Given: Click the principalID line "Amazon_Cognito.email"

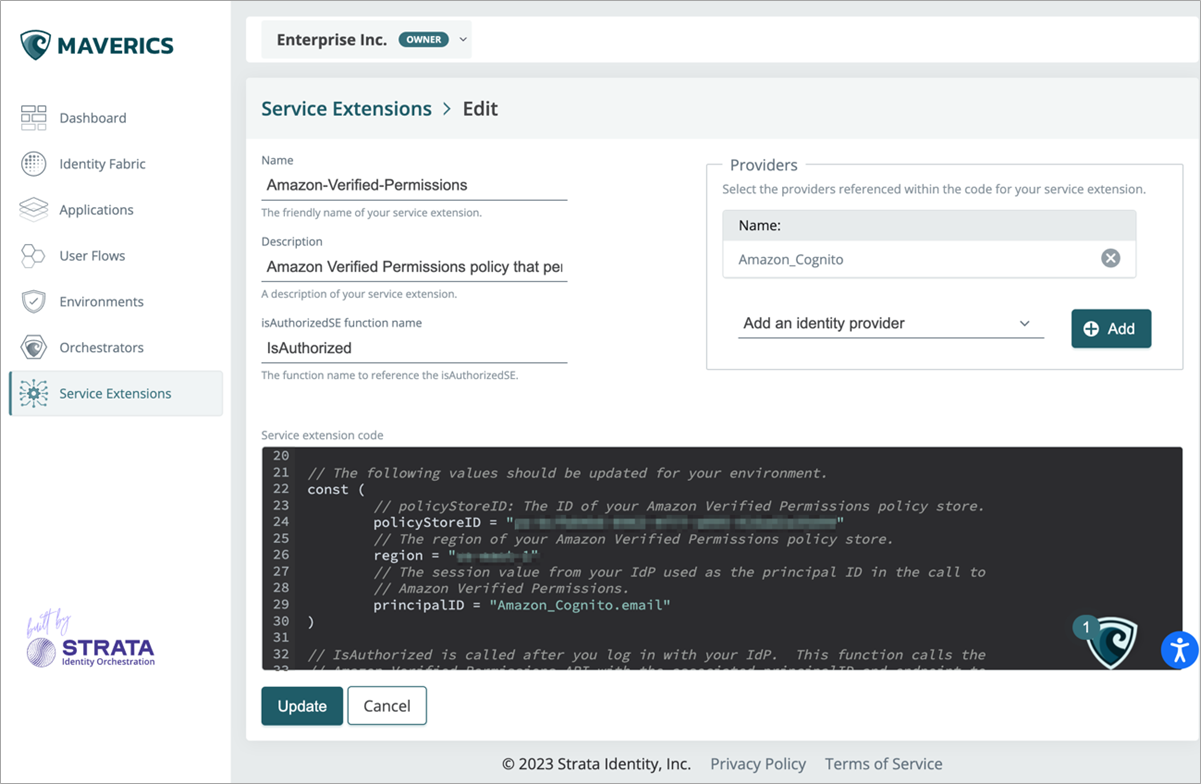Looking at the screenshot, I should coord(522,605).
